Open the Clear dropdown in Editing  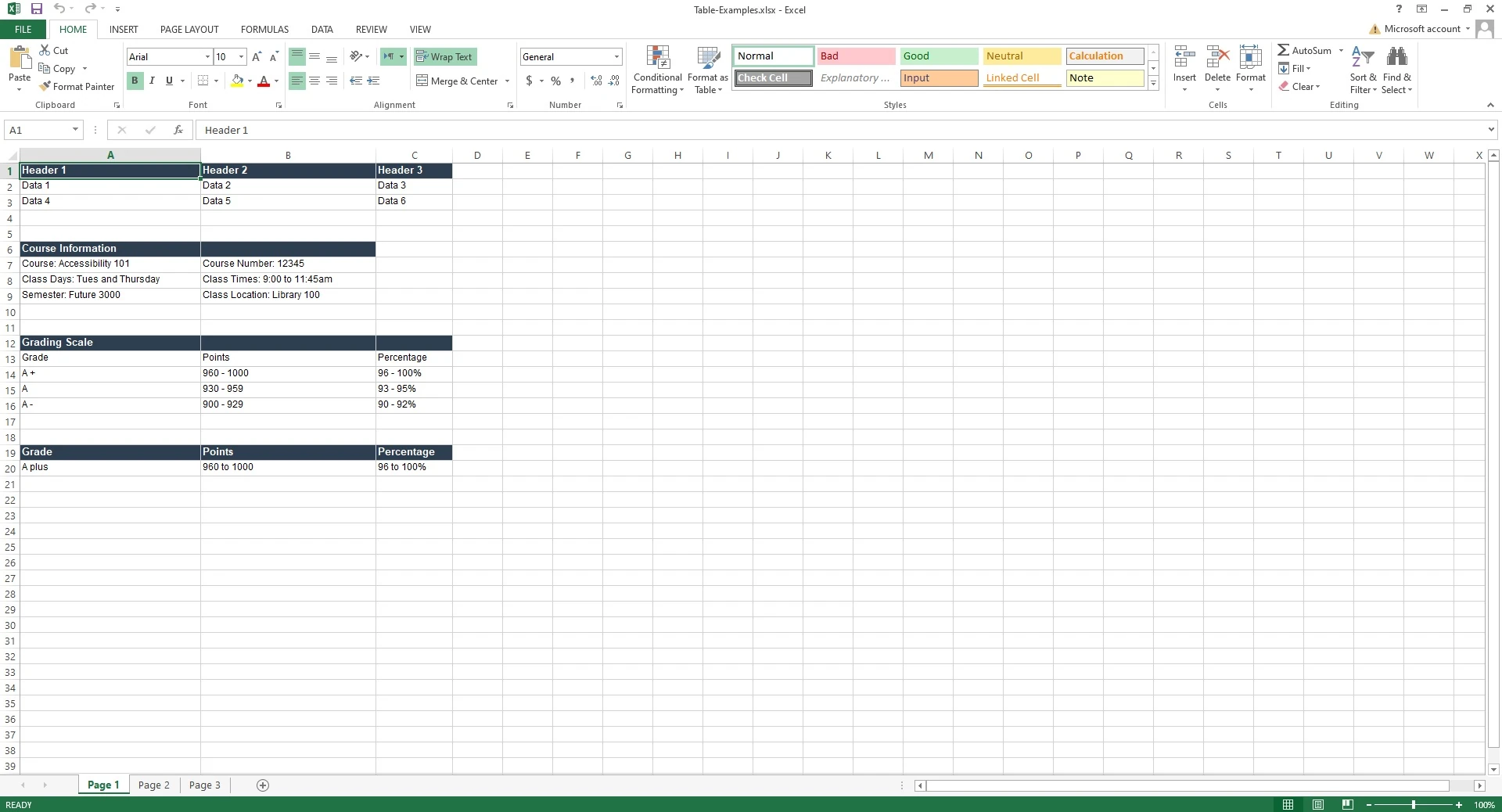[x=1299, y=87]
